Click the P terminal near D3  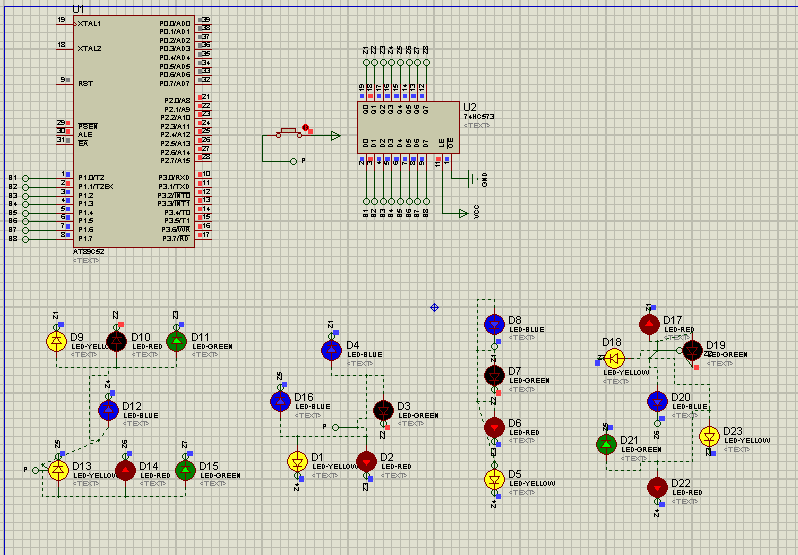pyautogui.click(x=335, y=427)
